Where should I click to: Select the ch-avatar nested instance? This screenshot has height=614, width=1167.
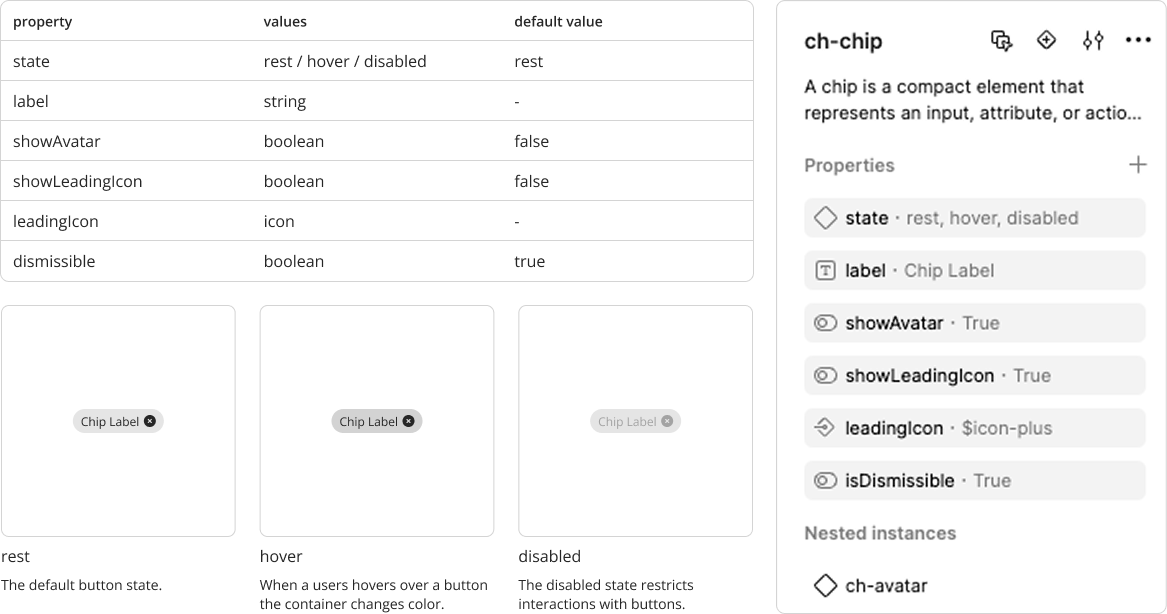pyautogui.click(x=886, y=585)
